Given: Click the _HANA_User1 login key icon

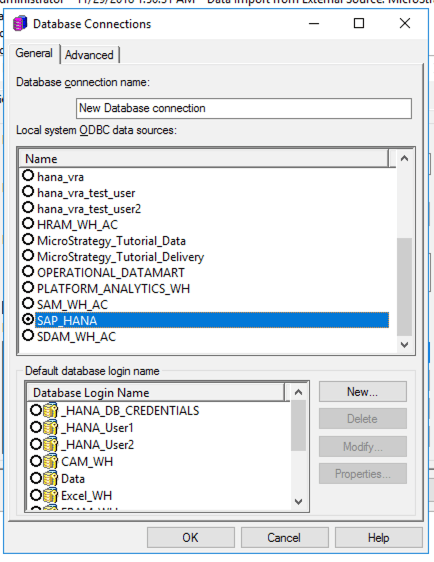Looking at the screenshot, I should (51, 427).
